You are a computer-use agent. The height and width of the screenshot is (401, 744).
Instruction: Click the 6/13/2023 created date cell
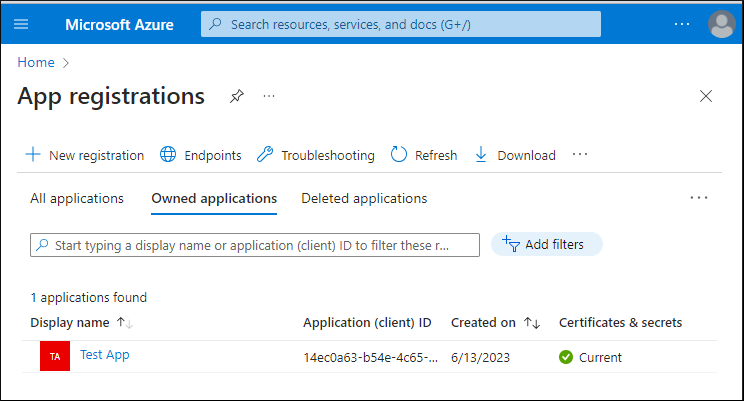point(480,357)
